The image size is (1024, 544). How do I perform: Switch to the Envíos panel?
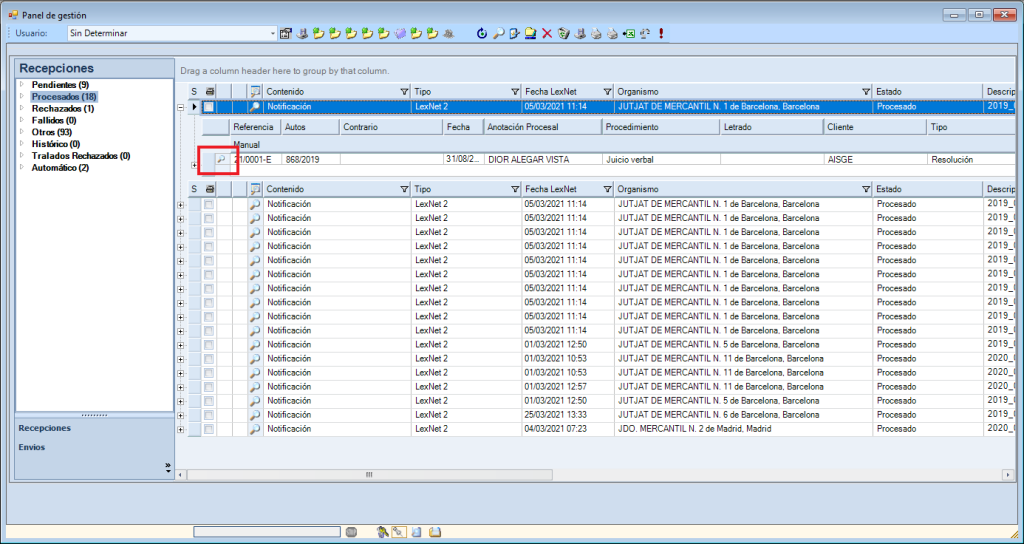point(32,447)
